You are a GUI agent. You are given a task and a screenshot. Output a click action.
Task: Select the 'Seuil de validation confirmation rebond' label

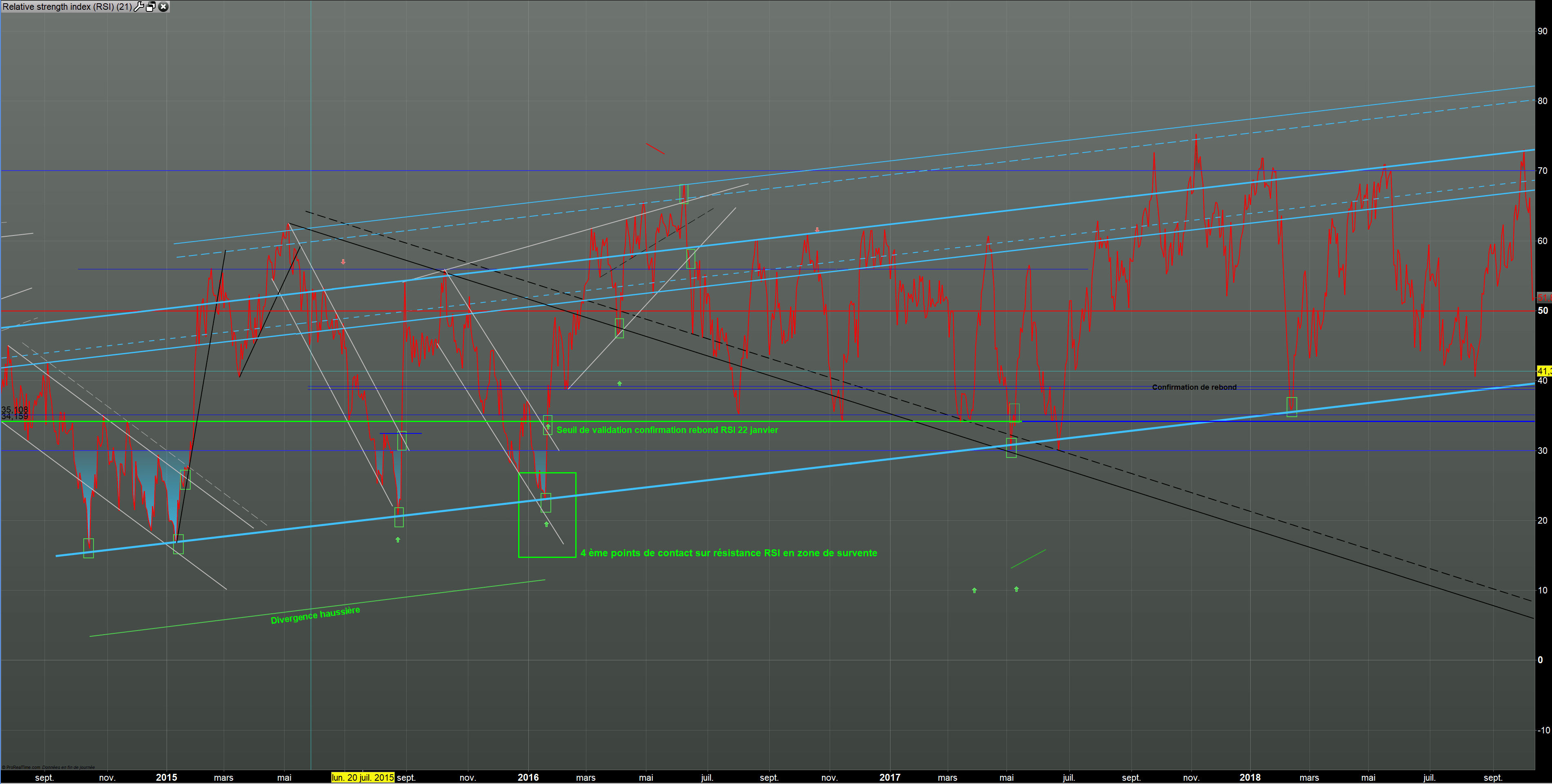[x=667, y=430]
